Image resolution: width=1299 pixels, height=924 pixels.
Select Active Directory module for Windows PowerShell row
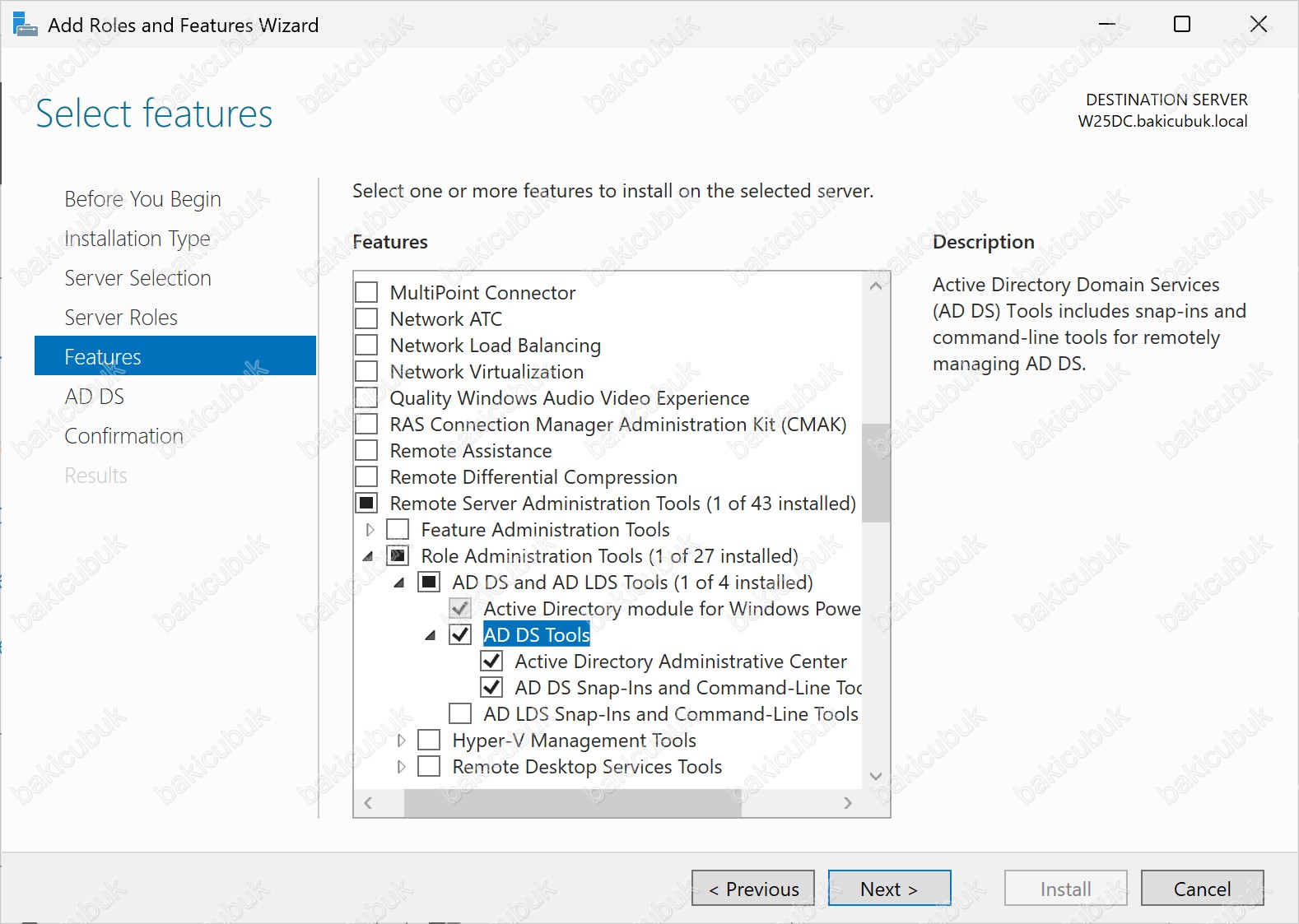(x=672, y=609)
